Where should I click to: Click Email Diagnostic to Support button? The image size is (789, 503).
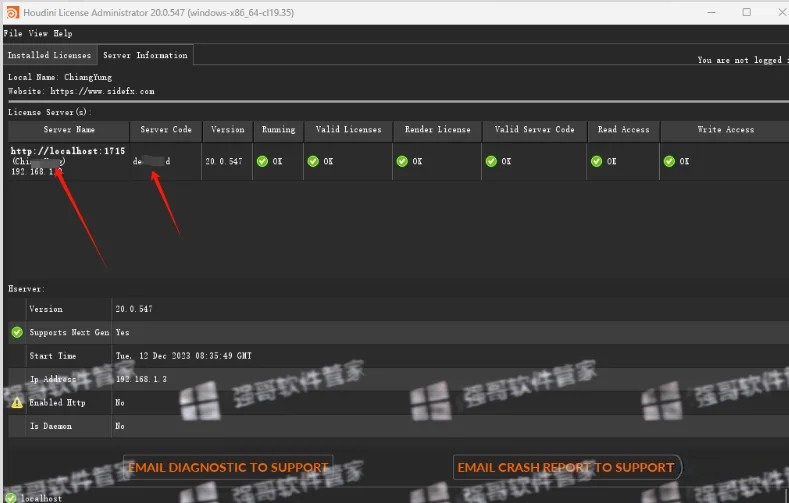coord(228,467)
